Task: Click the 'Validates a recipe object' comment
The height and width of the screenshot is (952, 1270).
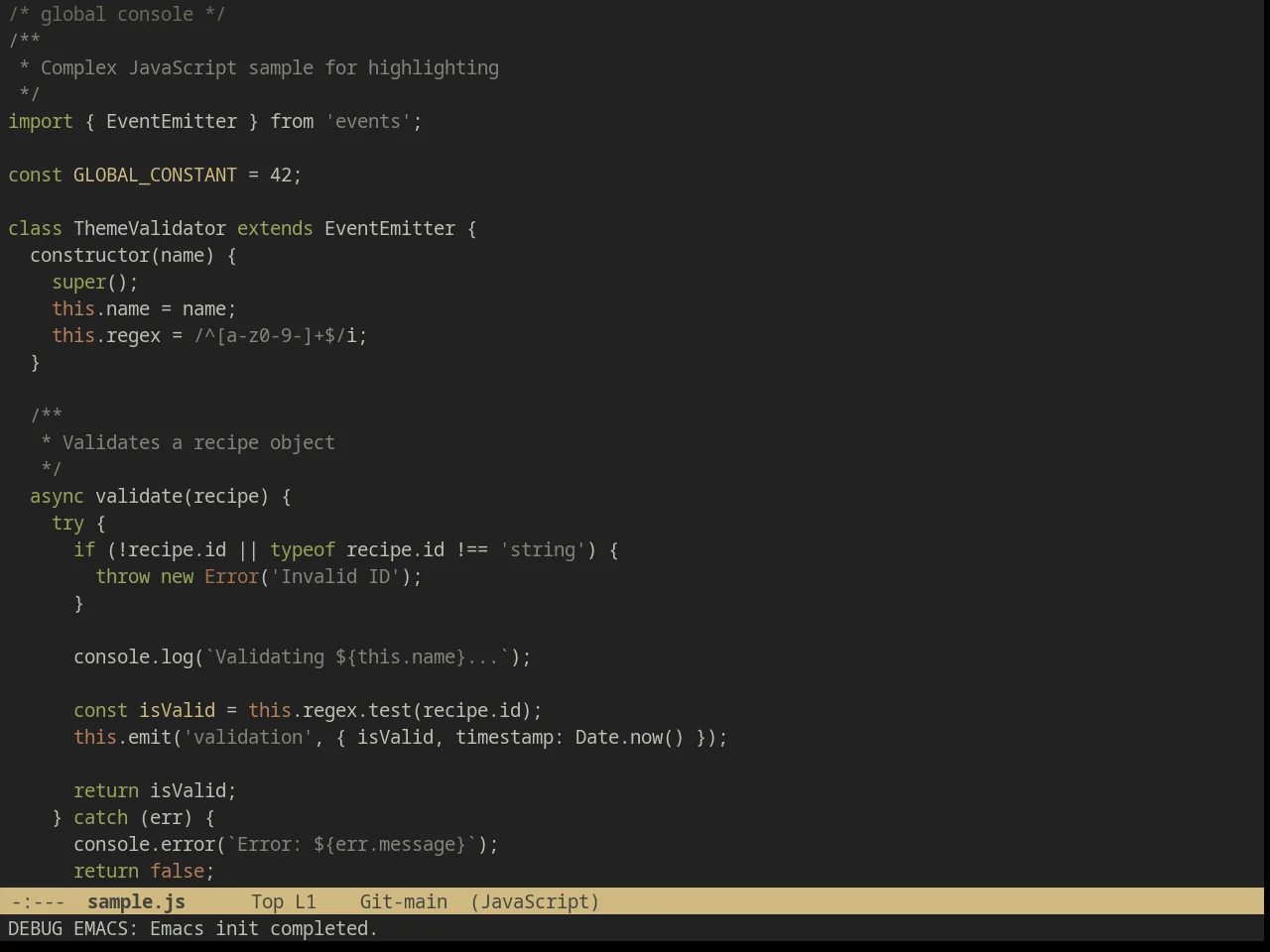Action: [x=198, y=443]
